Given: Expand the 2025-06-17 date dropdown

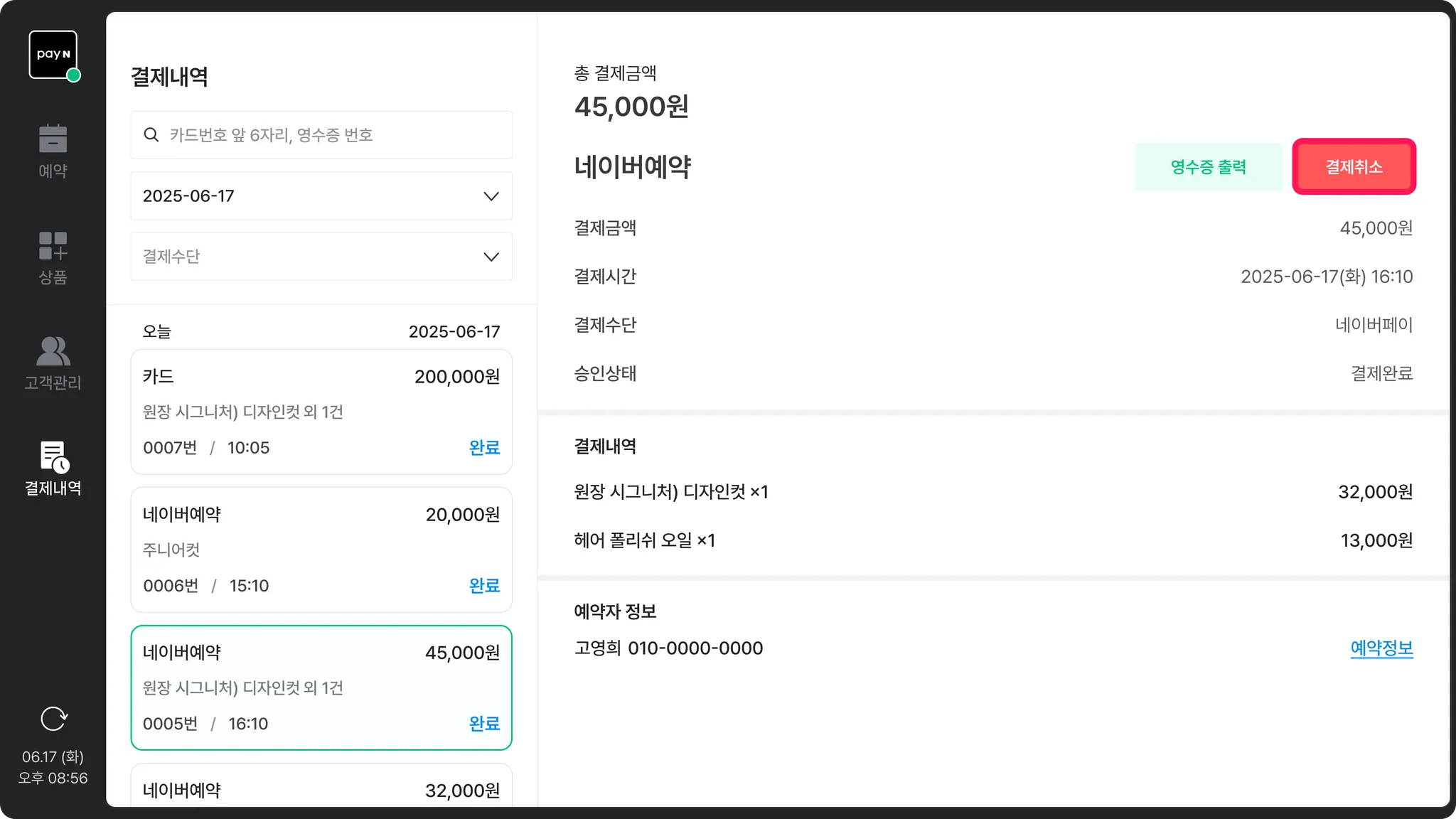Looking at the screenshot, I should (321, 196).
